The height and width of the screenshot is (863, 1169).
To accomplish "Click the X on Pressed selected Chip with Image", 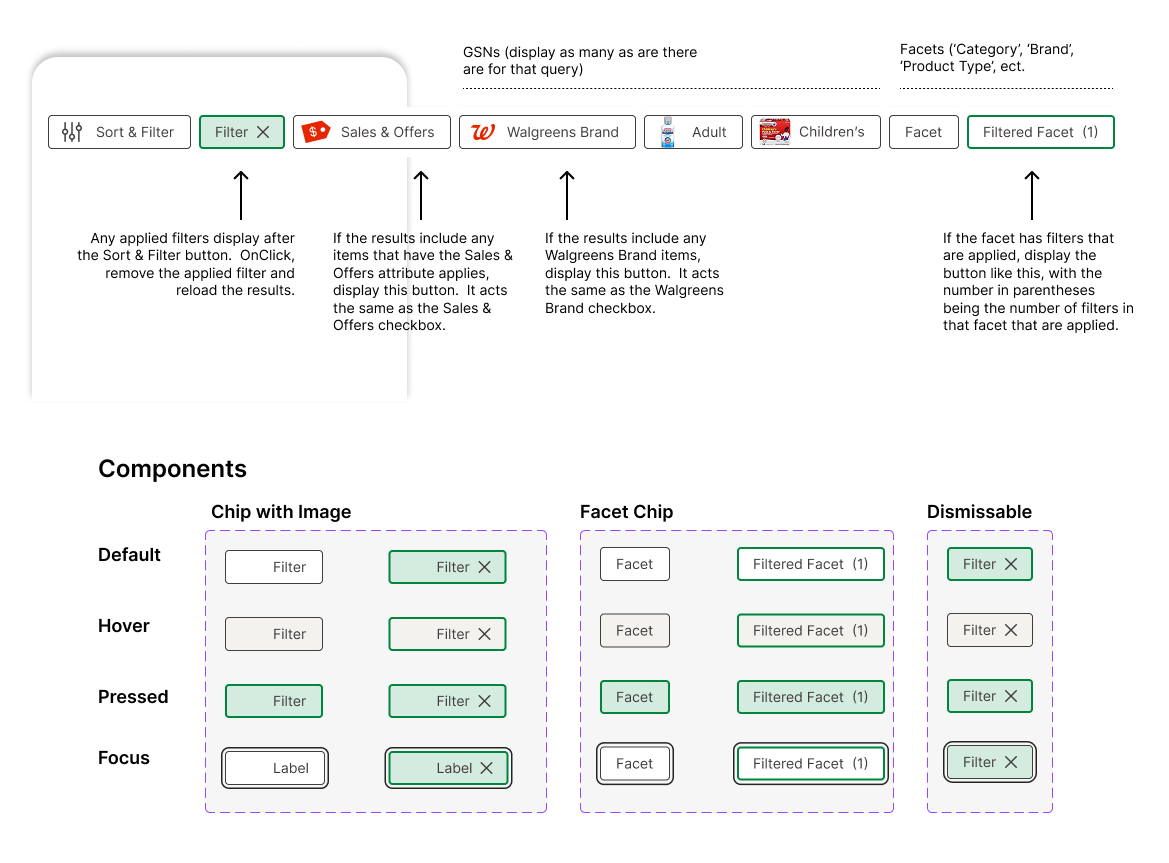I will (485, 701).
